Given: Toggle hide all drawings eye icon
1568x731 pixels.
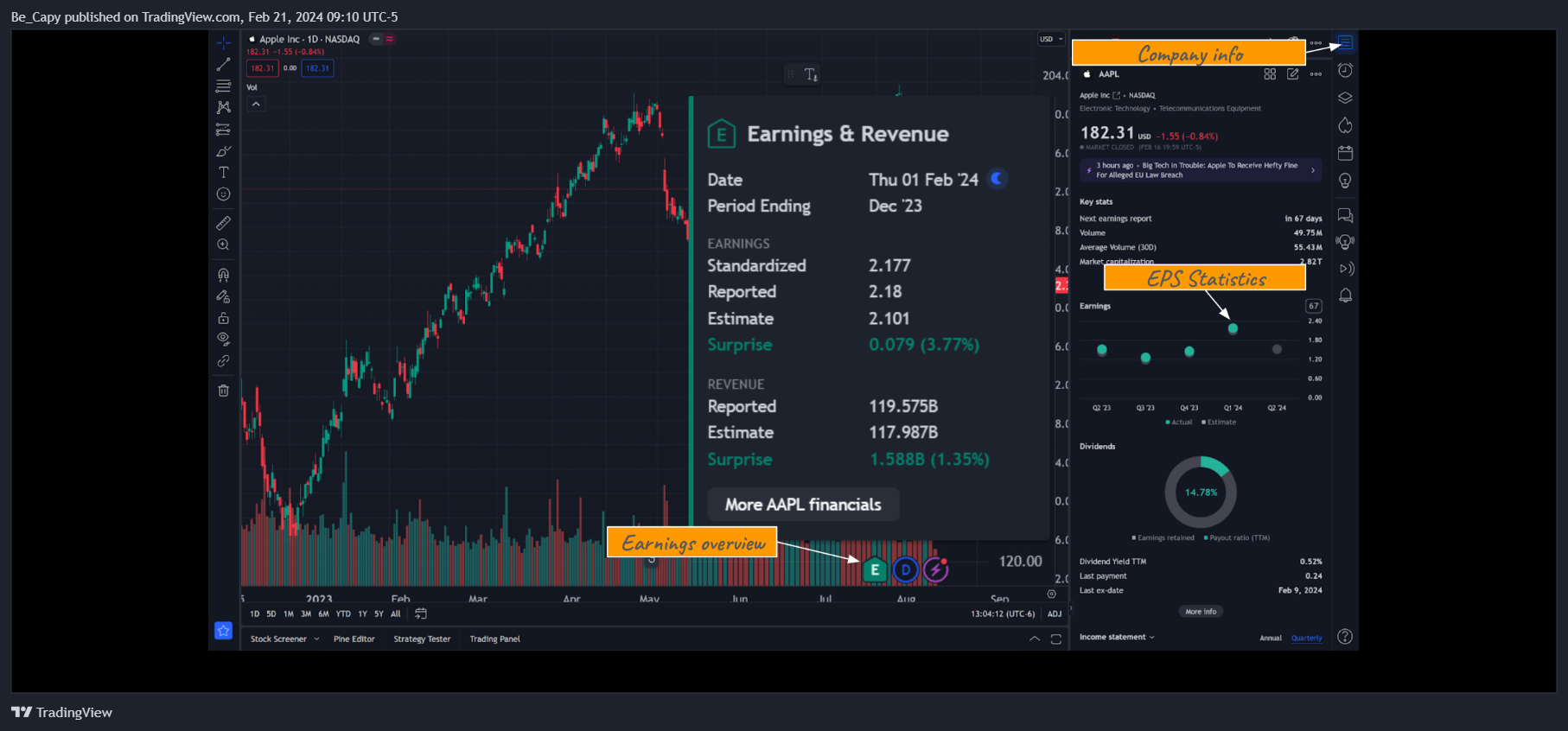Looking at the screenshot, I should [223, 339].
